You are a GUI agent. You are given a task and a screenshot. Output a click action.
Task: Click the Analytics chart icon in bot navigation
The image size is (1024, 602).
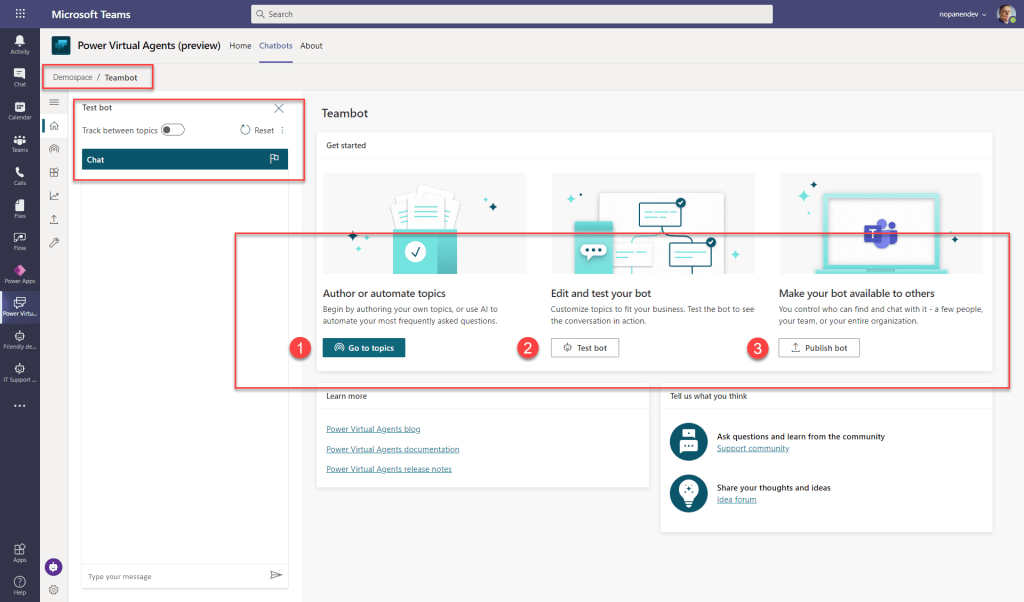tap(54, 196)
